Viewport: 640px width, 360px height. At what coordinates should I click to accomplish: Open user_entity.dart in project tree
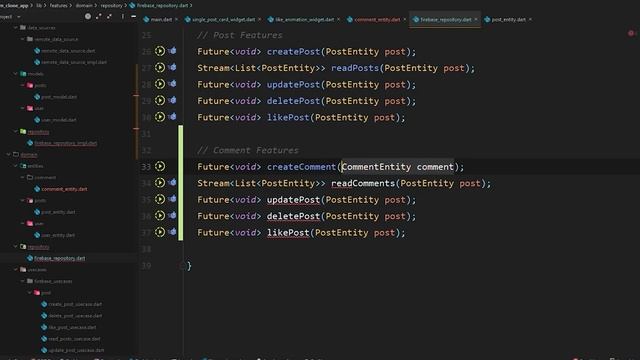pos(58,235)
